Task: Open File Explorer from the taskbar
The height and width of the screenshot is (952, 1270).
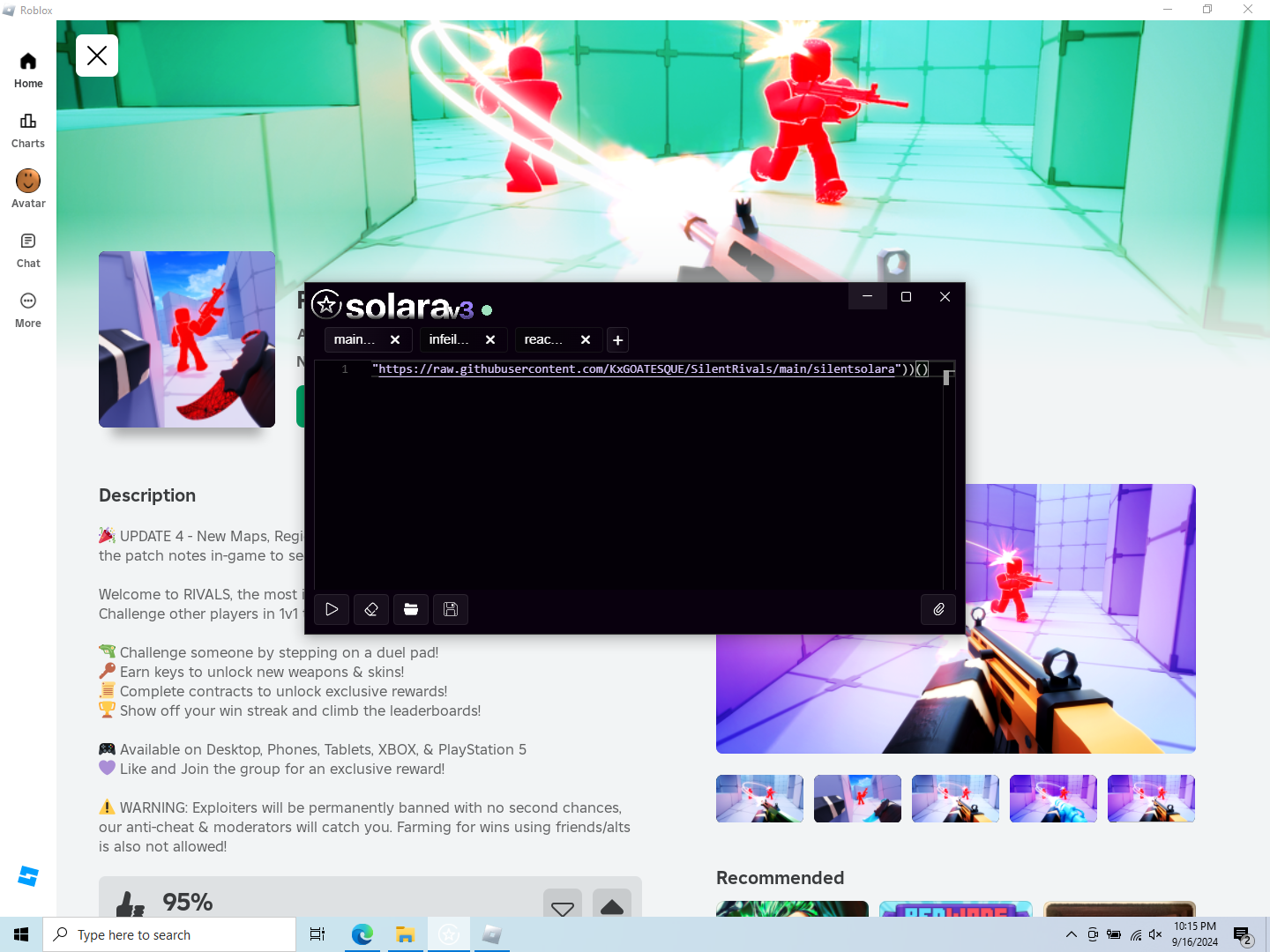Action: coord(405,934)
